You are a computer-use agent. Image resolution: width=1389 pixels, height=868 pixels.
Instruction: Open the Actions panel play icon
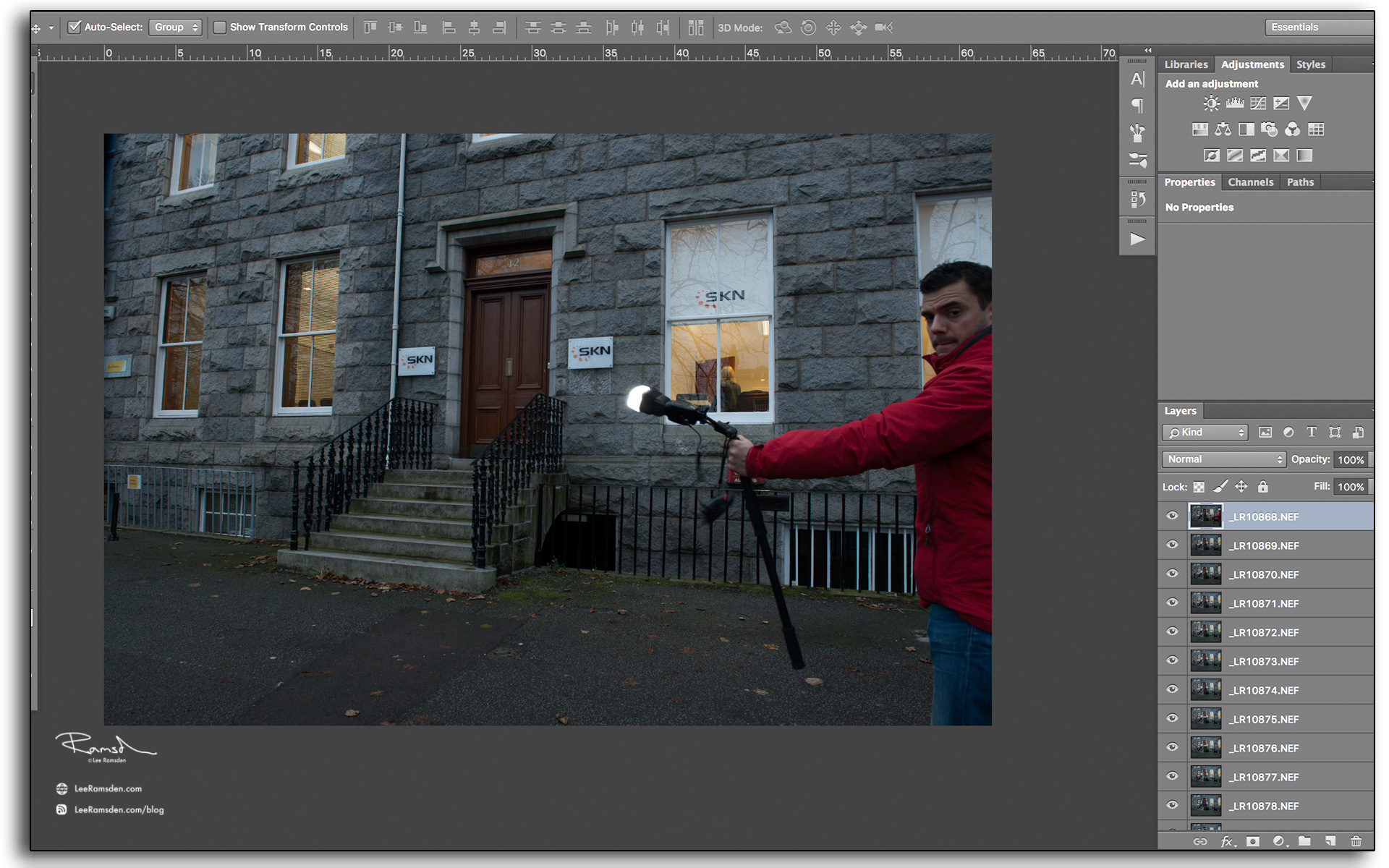[1137, 239]
